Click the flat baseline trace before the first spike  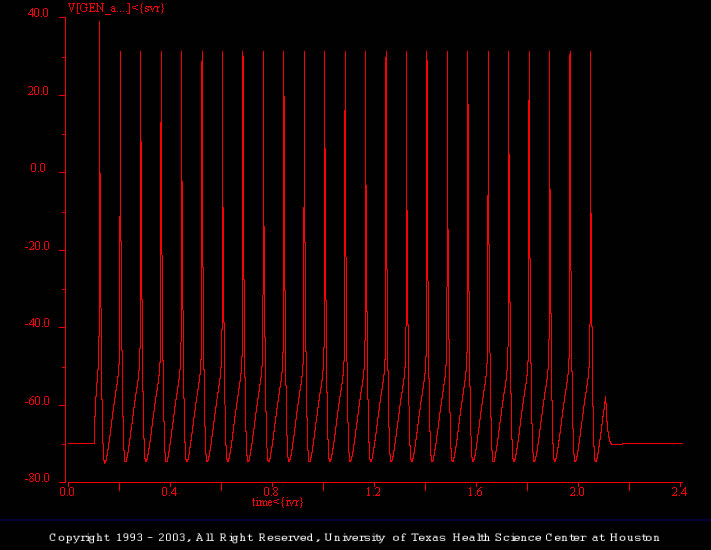(x=80, y=443)
